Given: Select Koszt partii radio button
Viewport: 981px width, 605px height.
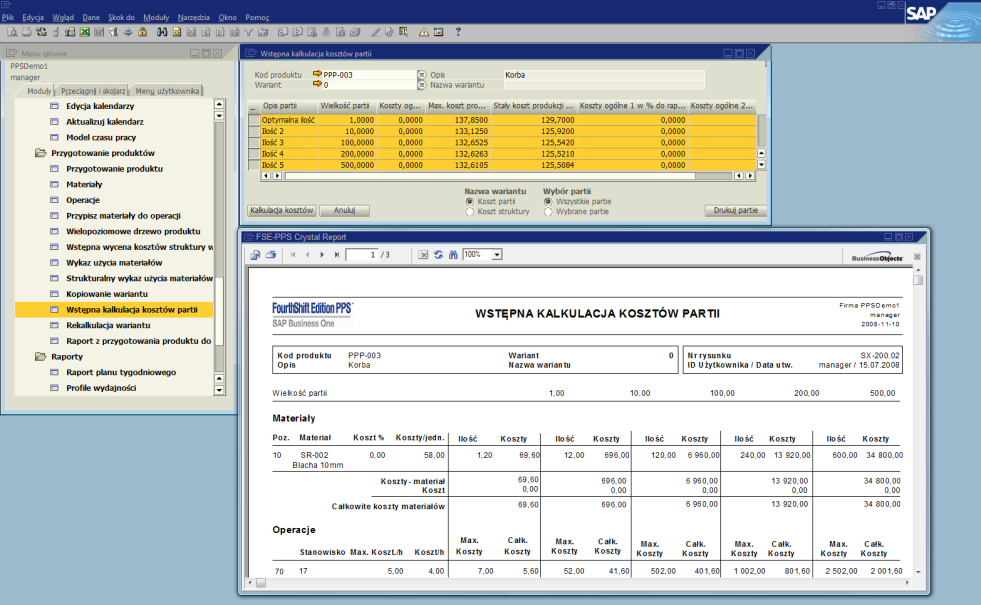Looking at the screenshot, I should (470, 201).
